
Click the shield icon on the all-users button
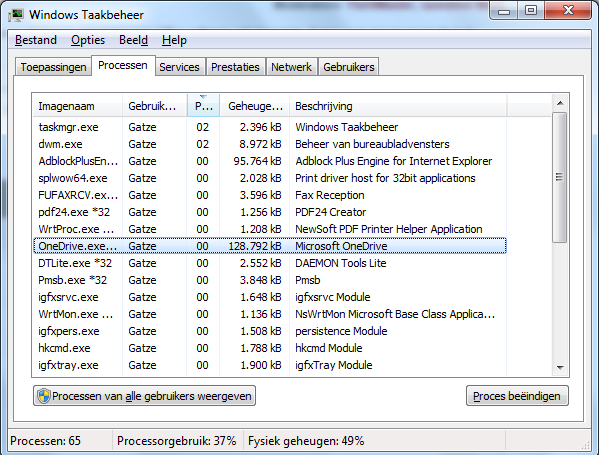[44, 396]
